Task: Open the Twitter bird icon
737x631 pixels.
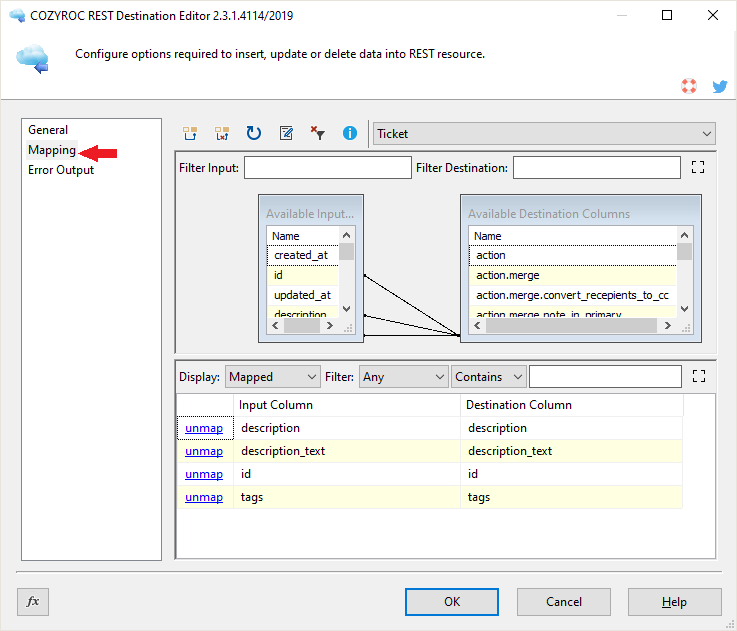Action: tap(719, 87)
